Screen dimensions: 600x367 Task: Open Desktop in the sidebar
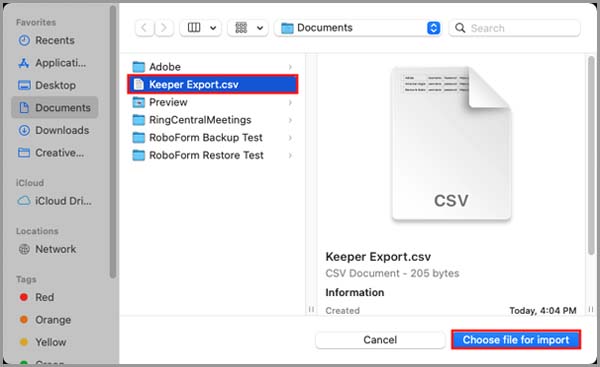tap(55, 85)
